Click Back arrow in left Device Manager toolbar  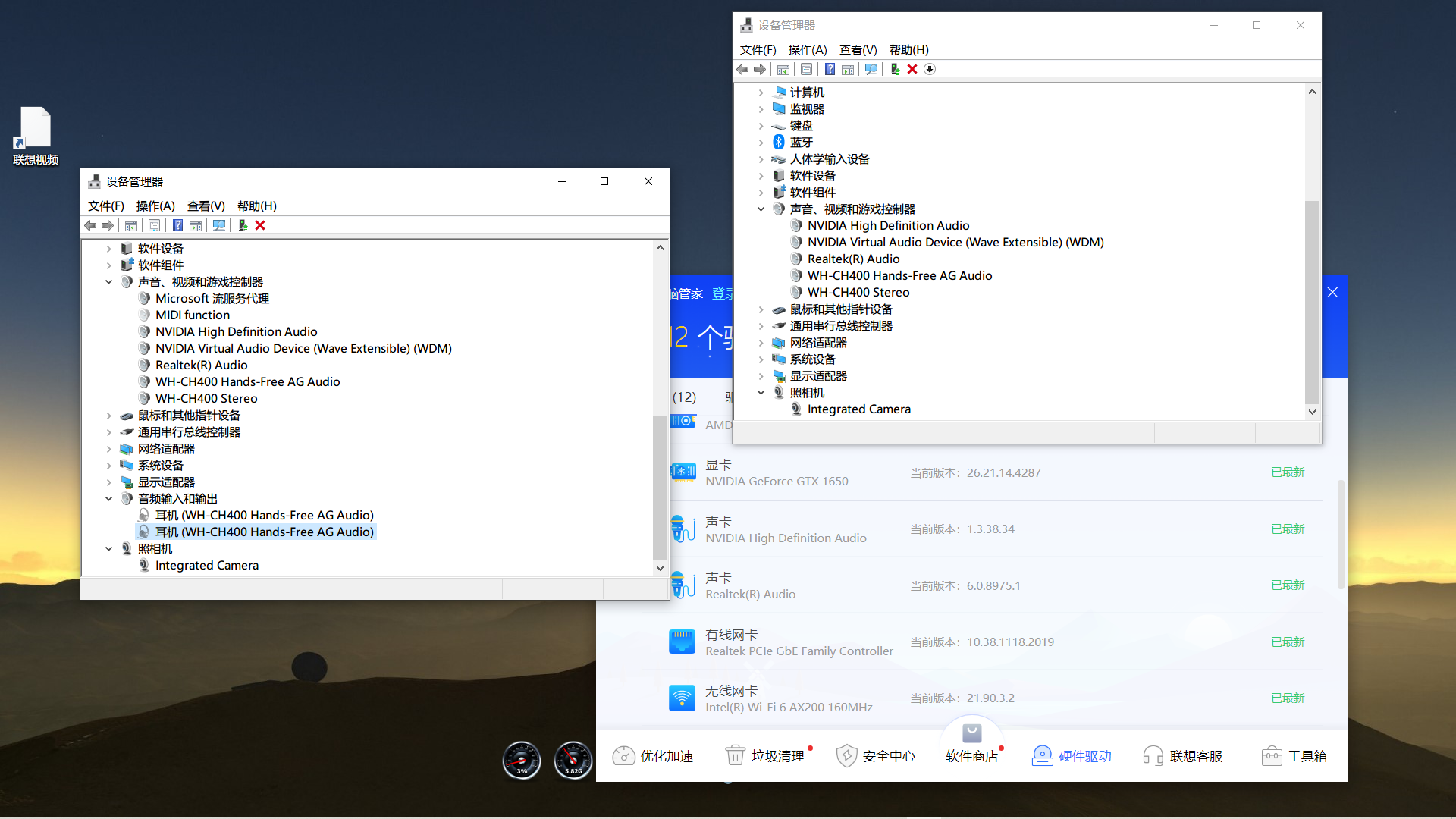click(x=90, y=225)
